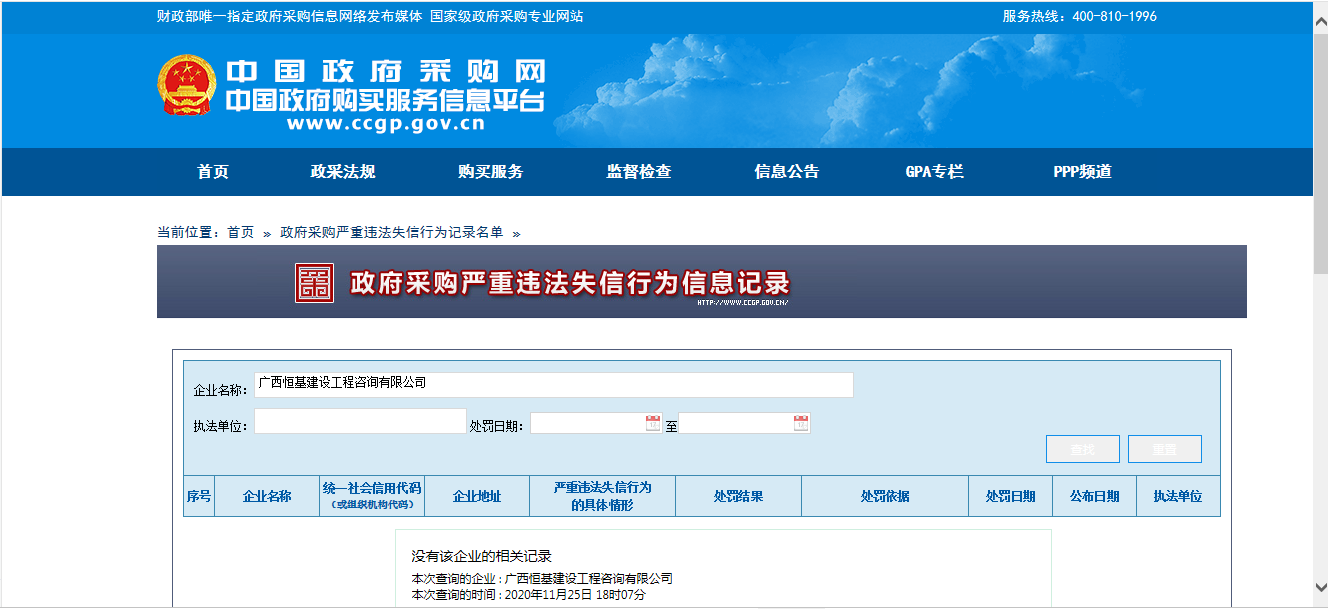
Task: Open the PPP频道 navigation item
Action: point(1083,172)
